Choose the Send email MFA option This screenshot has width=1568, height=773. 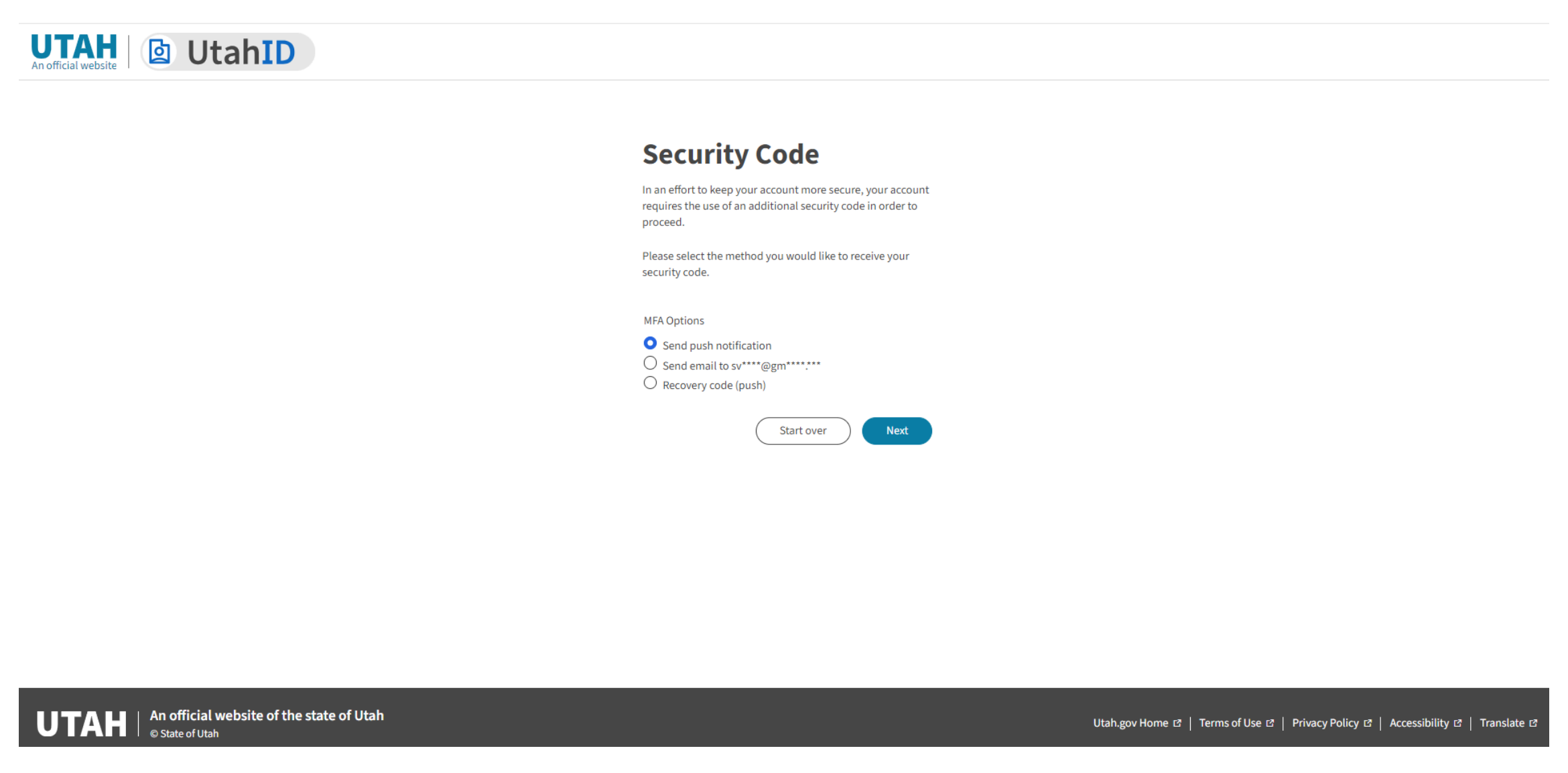click(650, 363)
